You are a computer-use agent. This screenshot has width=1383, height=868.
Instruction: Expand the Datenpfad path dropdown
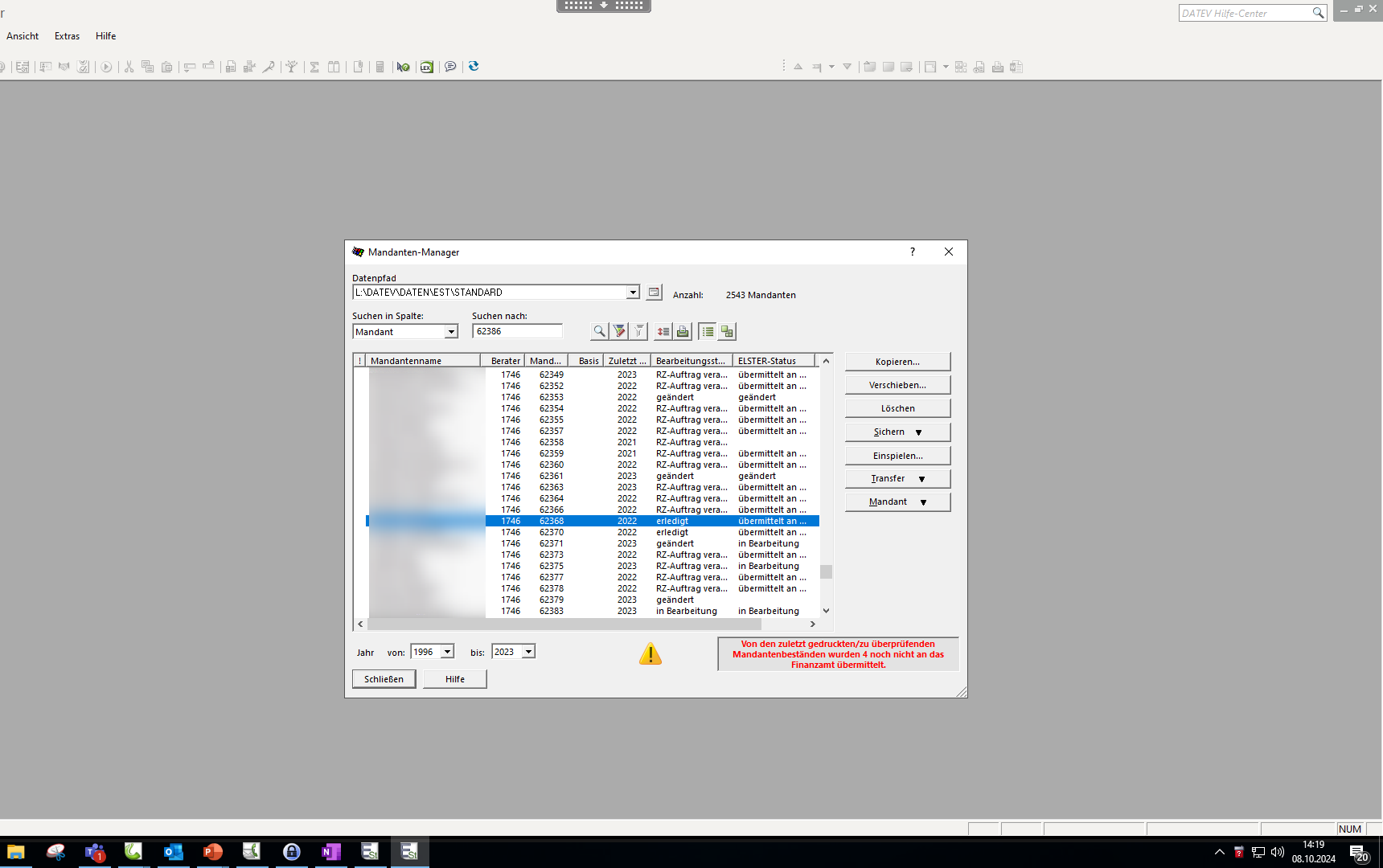(x=633, y=293)
